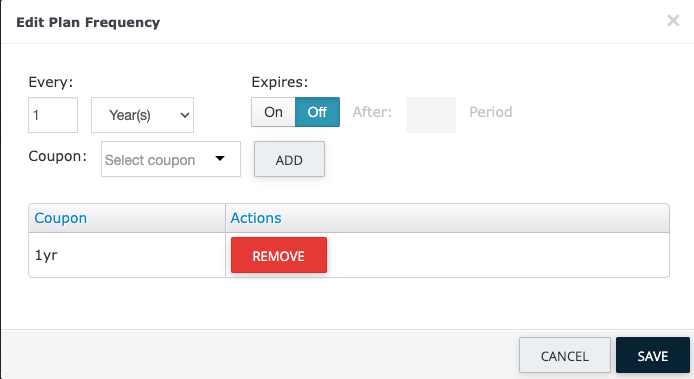Click the chevron arrow on Year(s) select

pos(185,116)
